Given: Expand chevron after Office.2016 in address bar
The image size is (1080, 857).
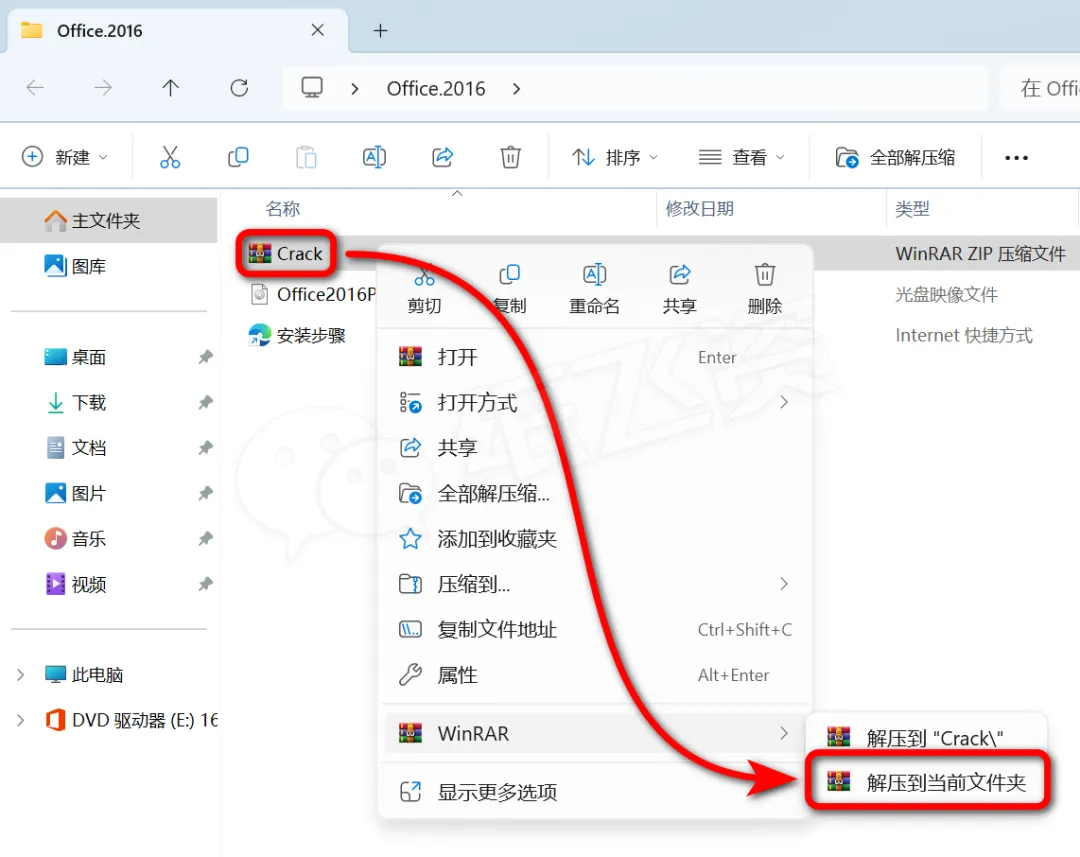Looking at the screenshot, I should (517, 89).
